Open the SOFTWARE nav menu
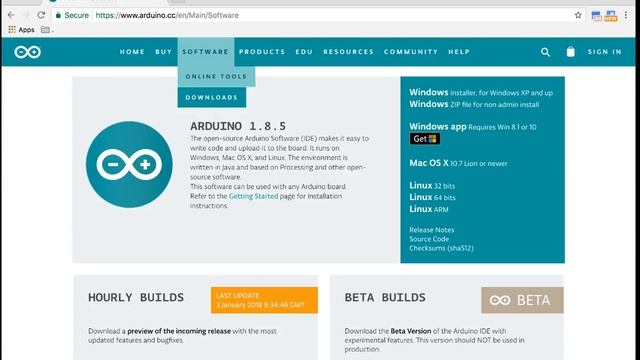 coord(205,52)
